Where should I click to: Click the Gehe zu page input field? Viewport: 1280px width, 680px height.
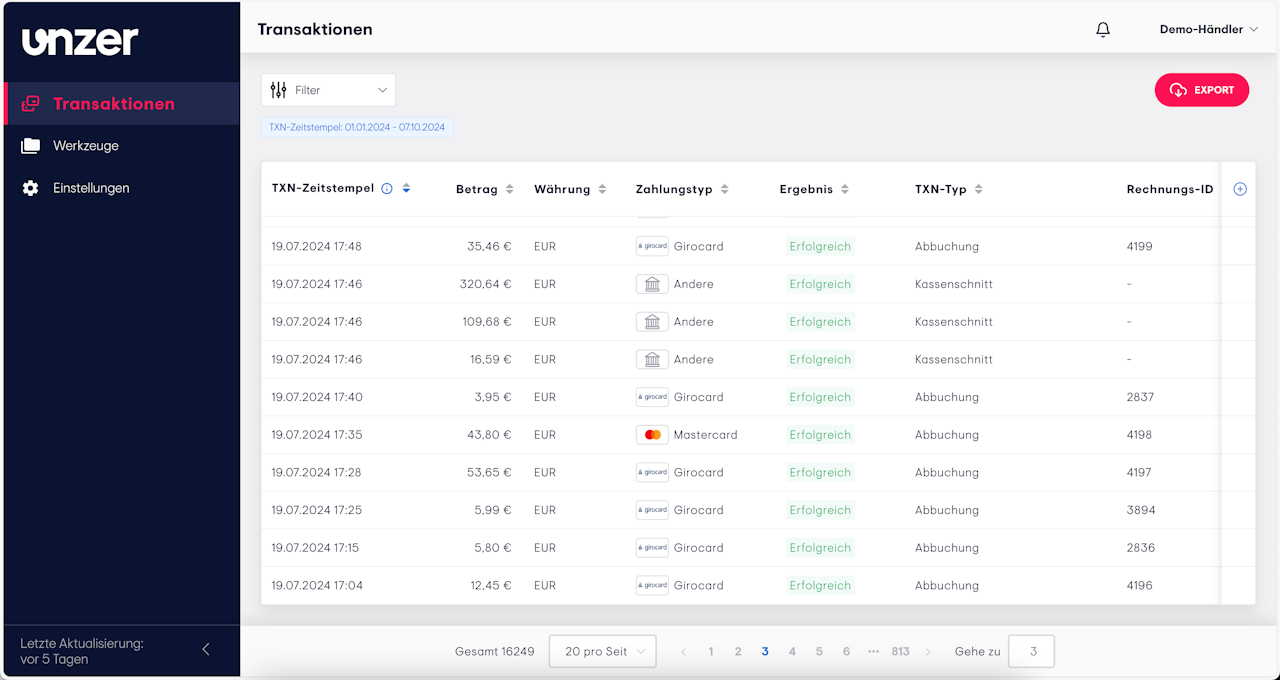point(1031,651)
